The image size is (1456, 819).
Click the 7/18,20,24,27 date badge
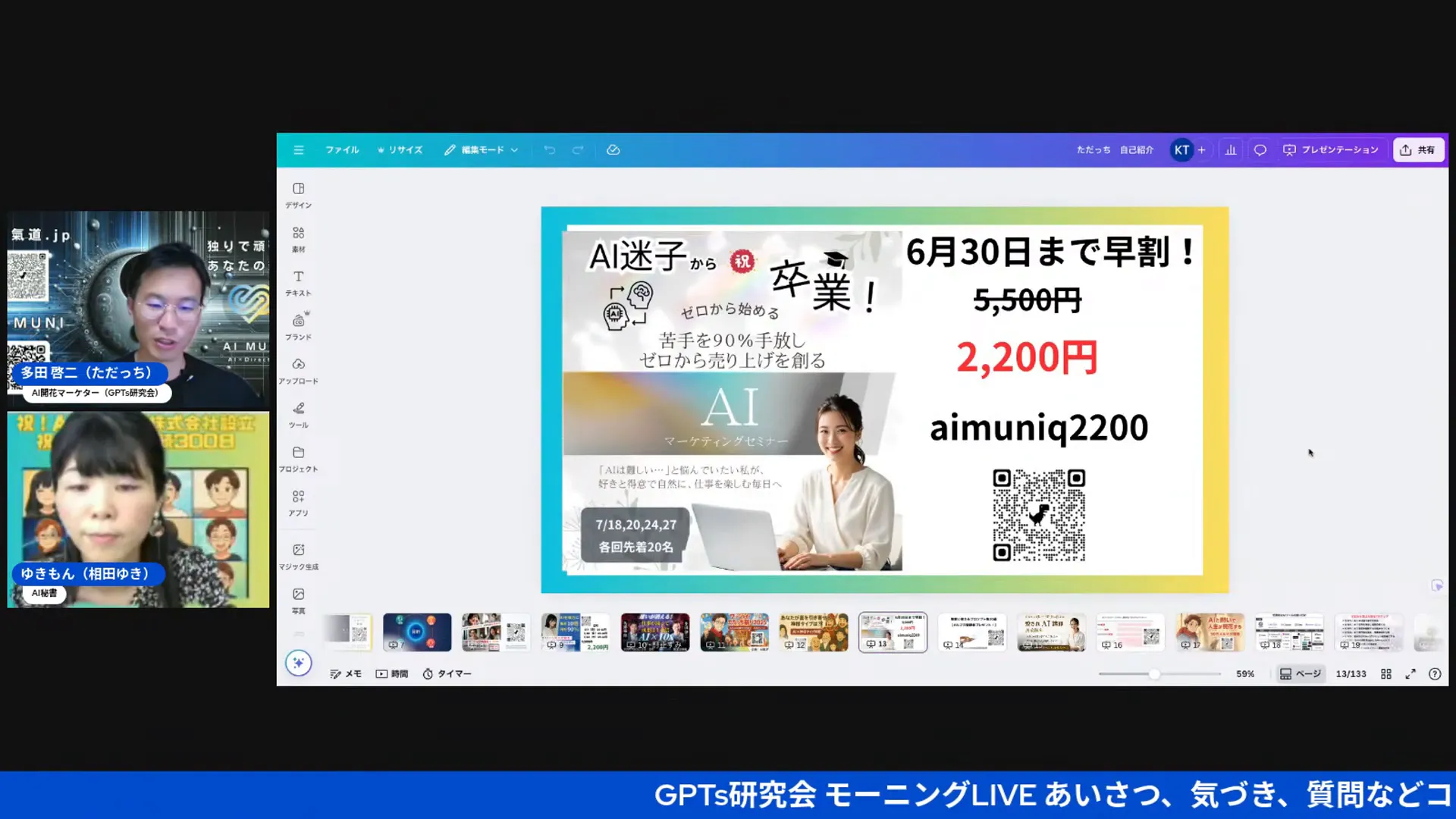click(635, 535)
